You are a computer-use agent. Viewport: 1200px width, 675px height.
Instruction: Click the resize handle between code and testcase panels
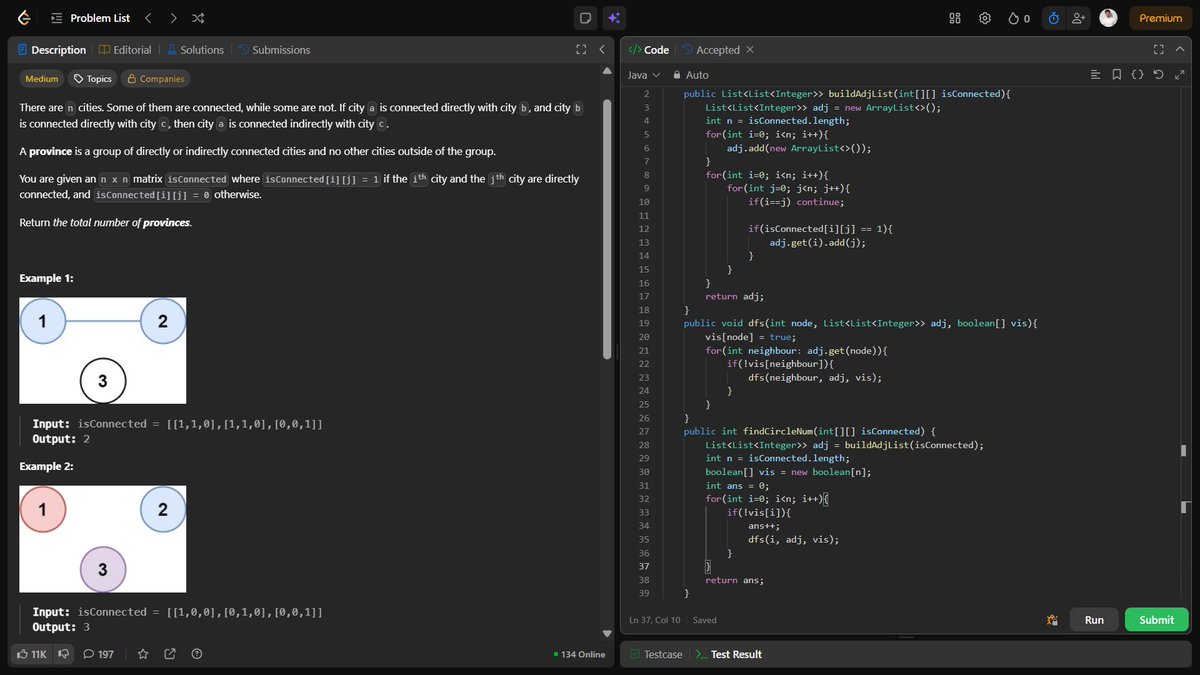tap(906, 637)
